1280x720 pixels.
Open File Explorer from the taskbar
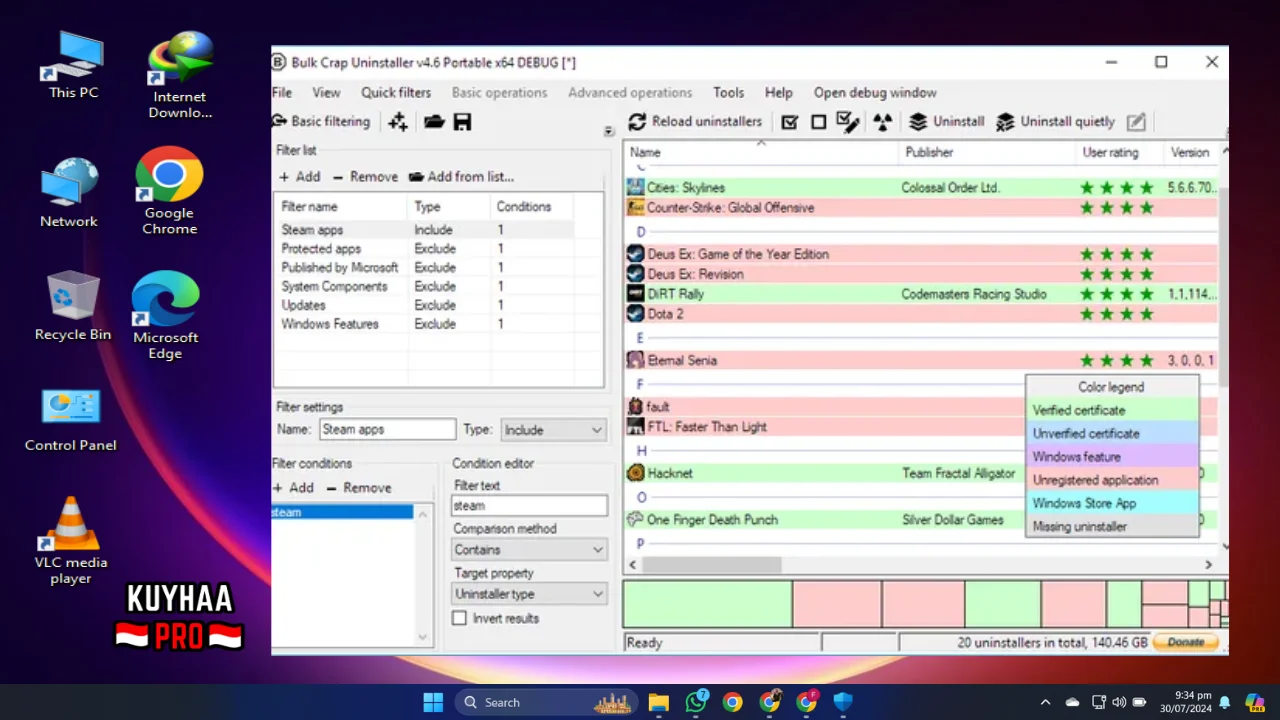(658, 702)
